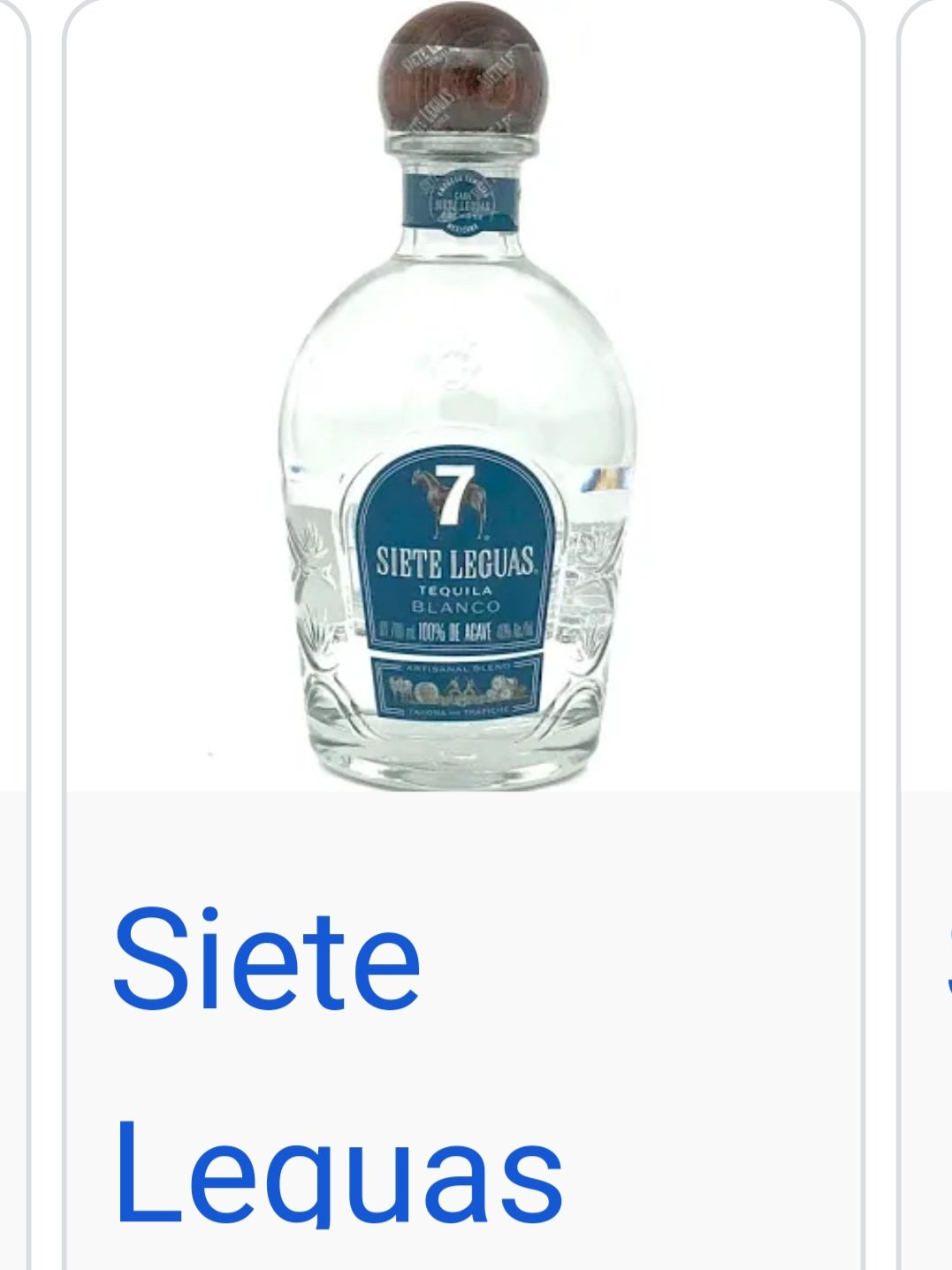952x1270 pixels.
Task: Click the number 7 horse logo
Action: point(450,501)
